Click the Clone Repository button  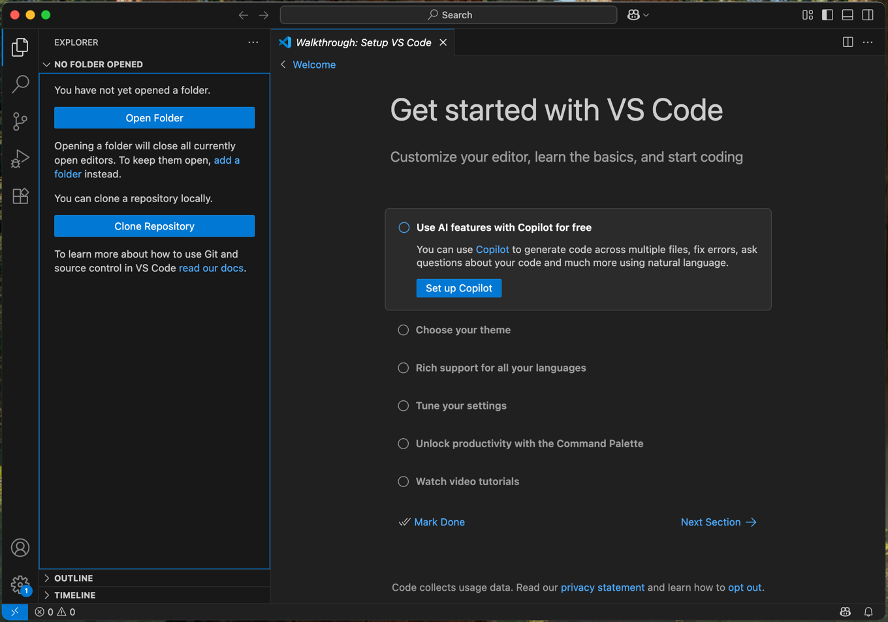[155, 226]
